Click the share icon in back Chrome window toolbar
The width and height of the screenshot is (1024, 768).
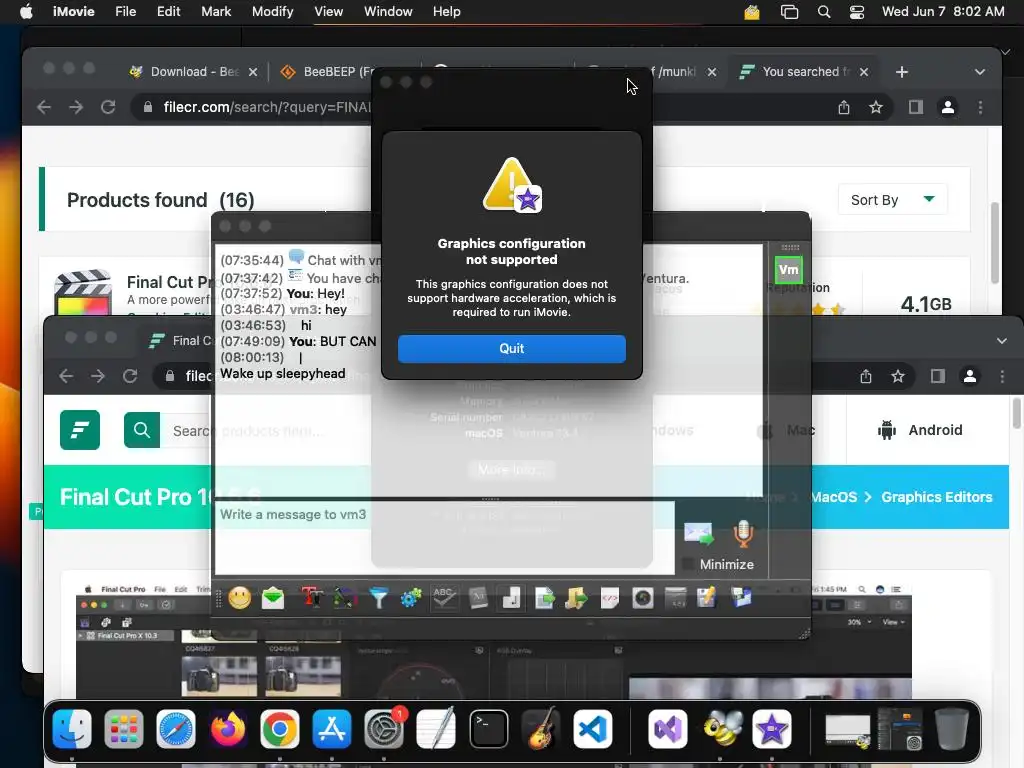tap(844, 107)
